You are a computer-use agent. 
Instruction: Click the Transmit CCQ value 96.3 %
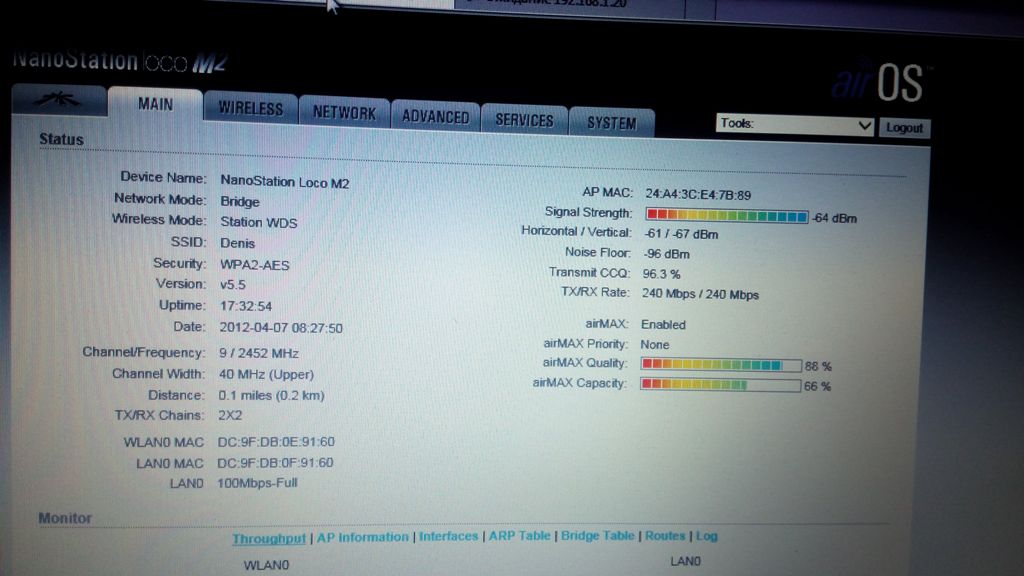coord(662,274)
